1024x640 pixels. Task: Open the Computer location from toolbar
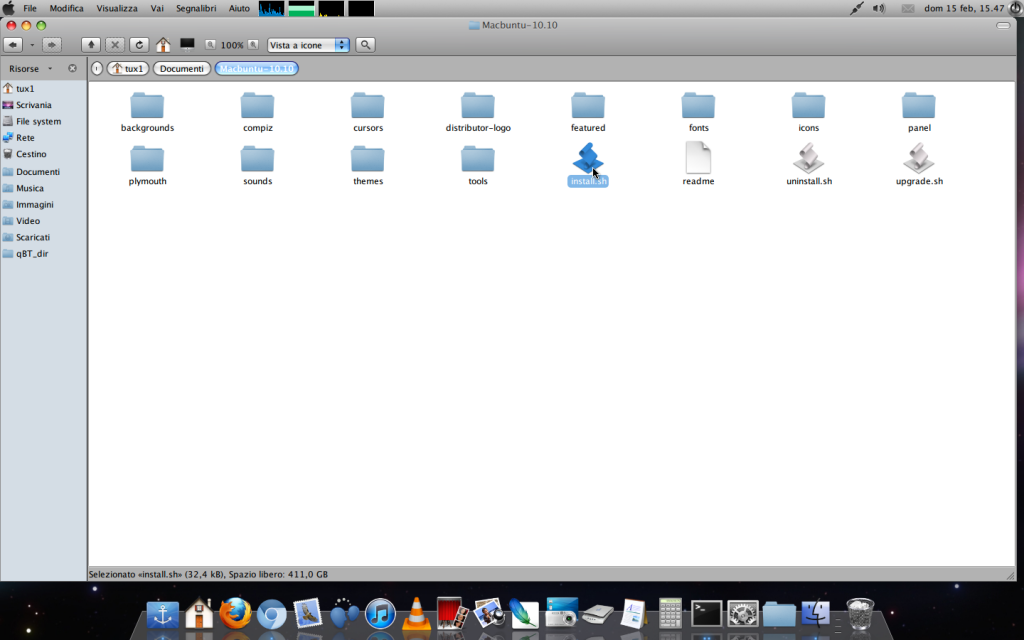[x=187, y=45]
